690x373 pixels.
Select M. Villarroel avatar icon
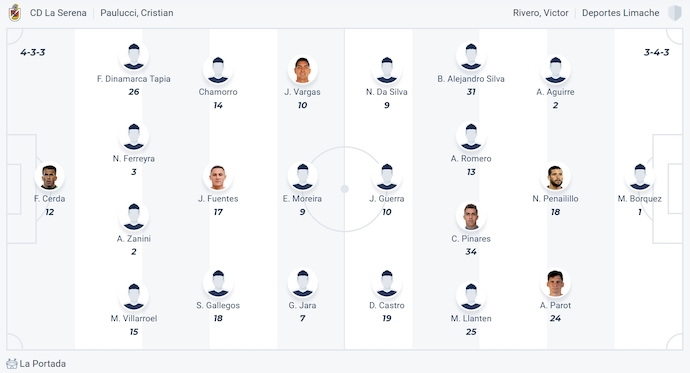tap(134, 296)
